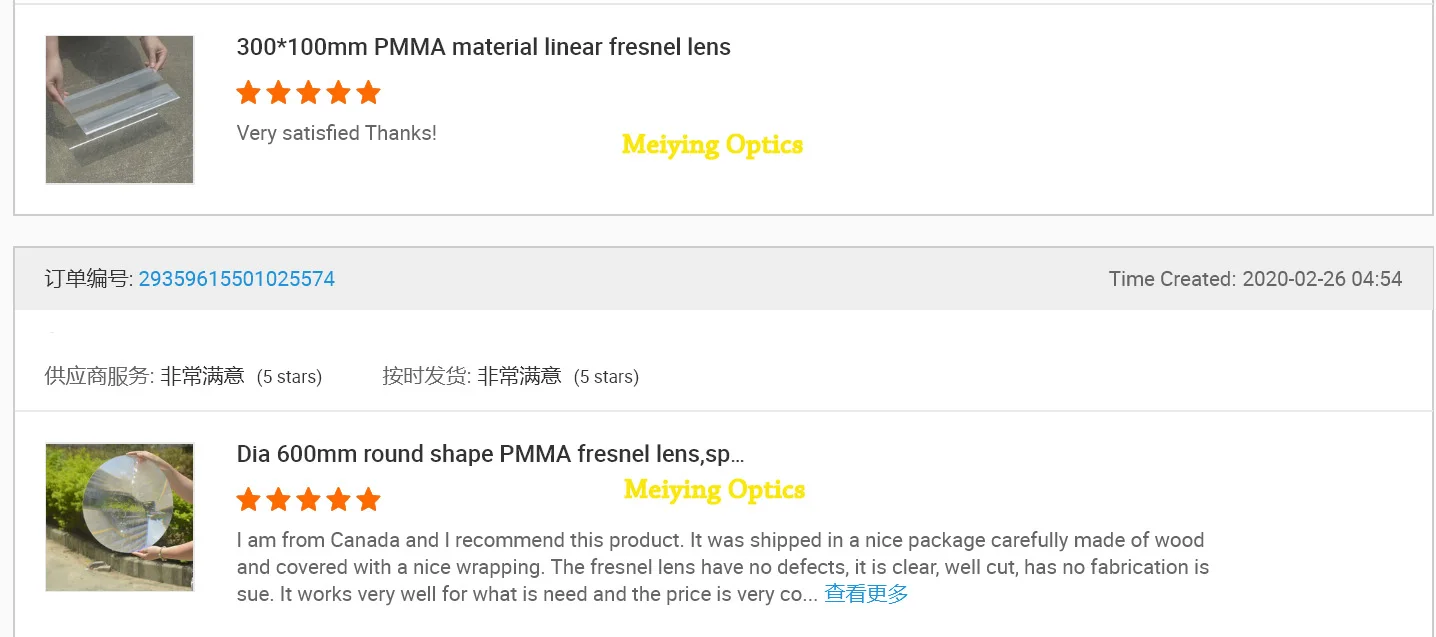Open the linear fresnel lens product thumbnail
1436x637 pixels.
[119, 110]
